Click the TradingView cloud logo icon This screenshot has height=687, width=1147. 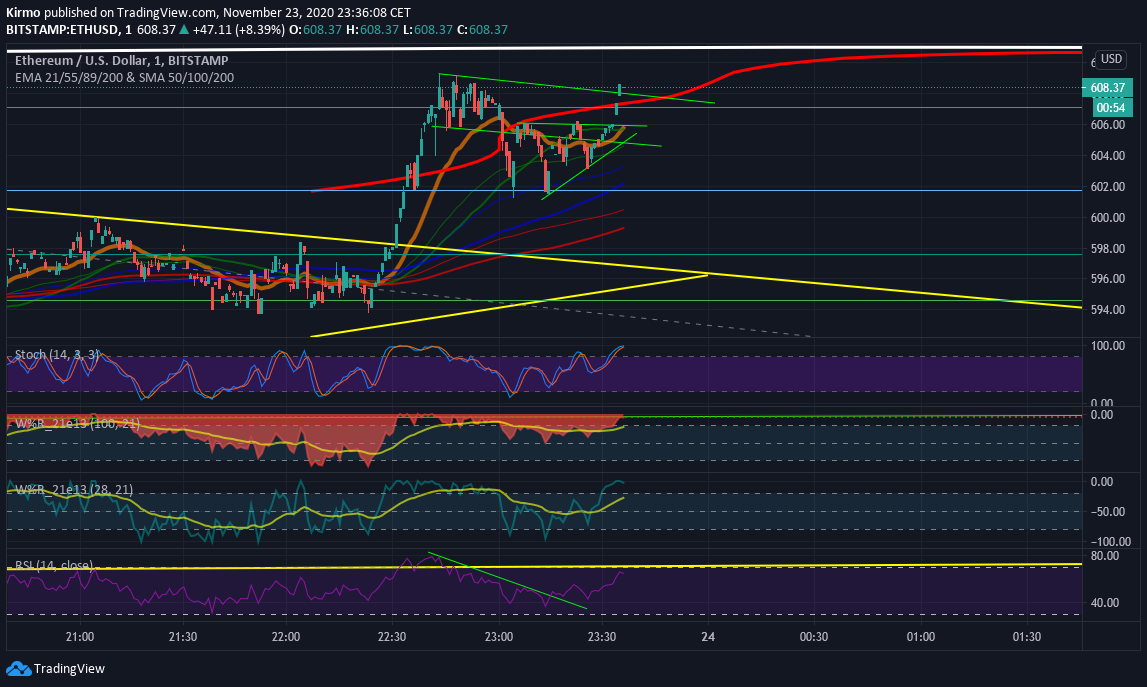[x=18, y=669]
